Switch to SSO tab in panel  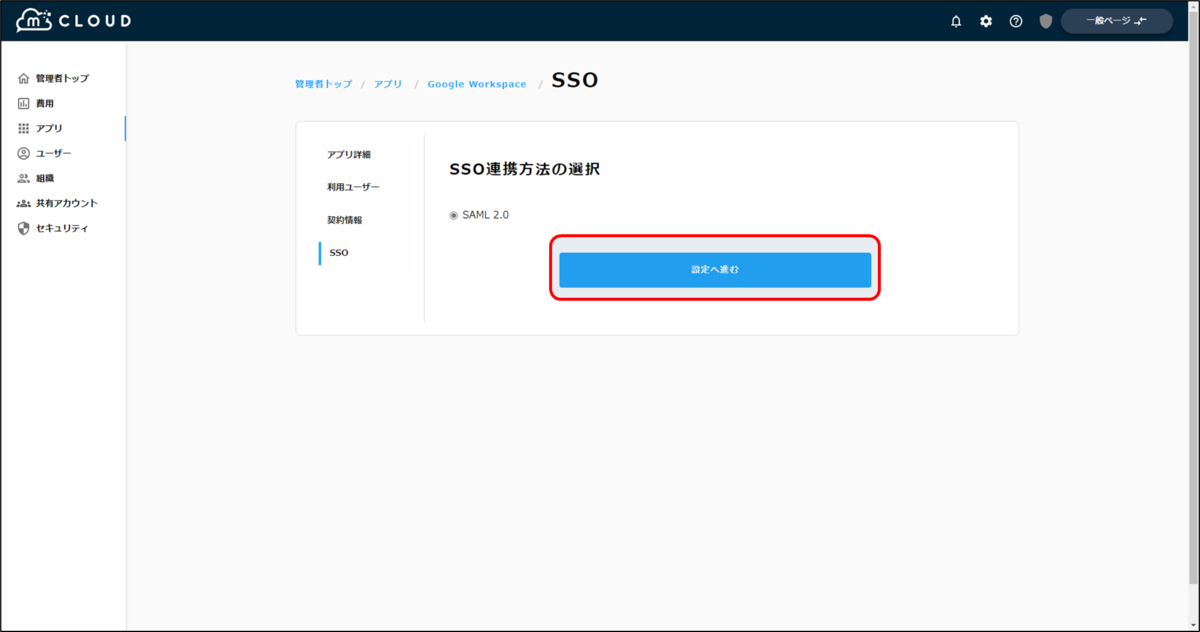click(x=339, y=253)
